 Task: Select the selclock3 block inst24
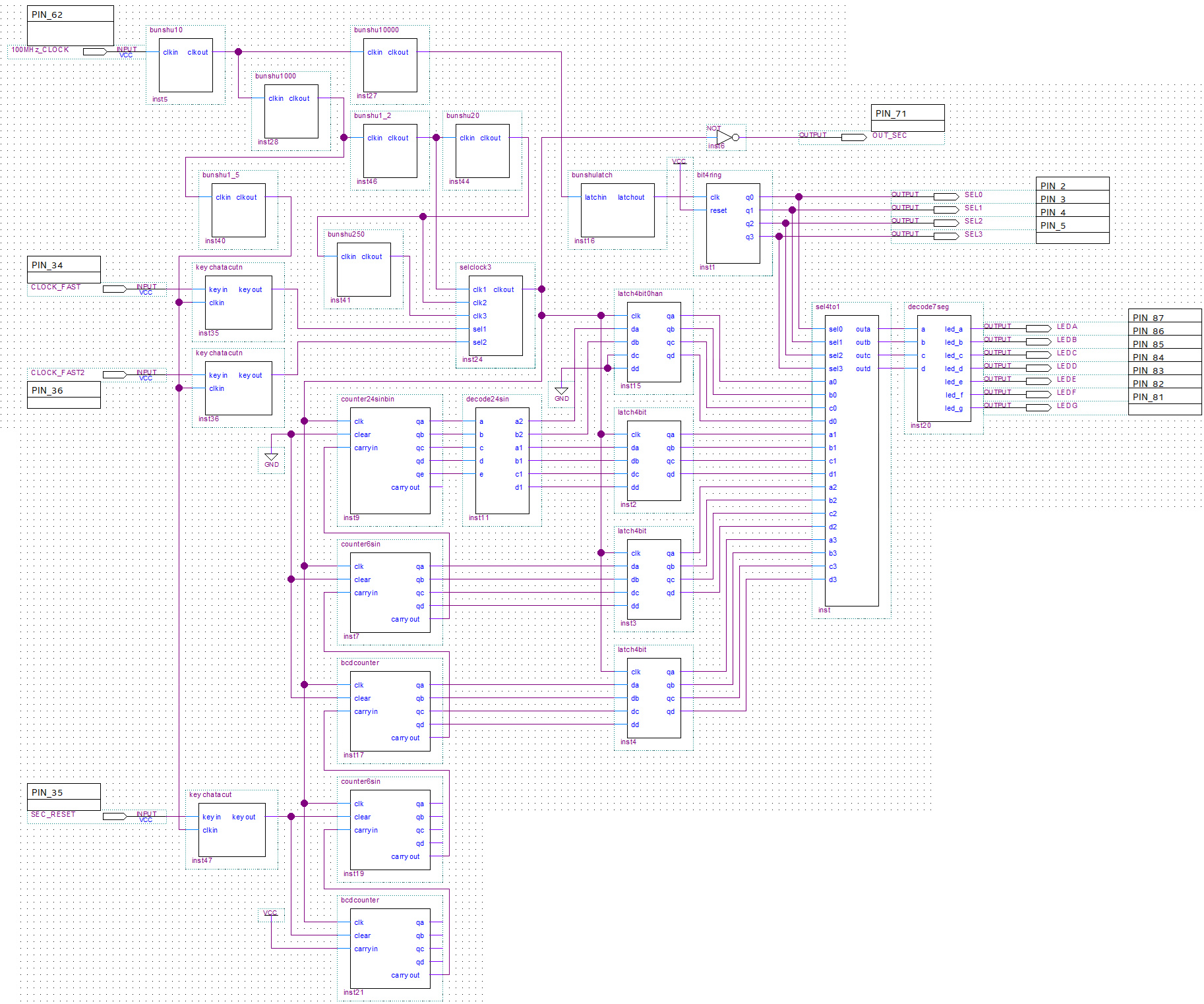[x=497, y=315]
